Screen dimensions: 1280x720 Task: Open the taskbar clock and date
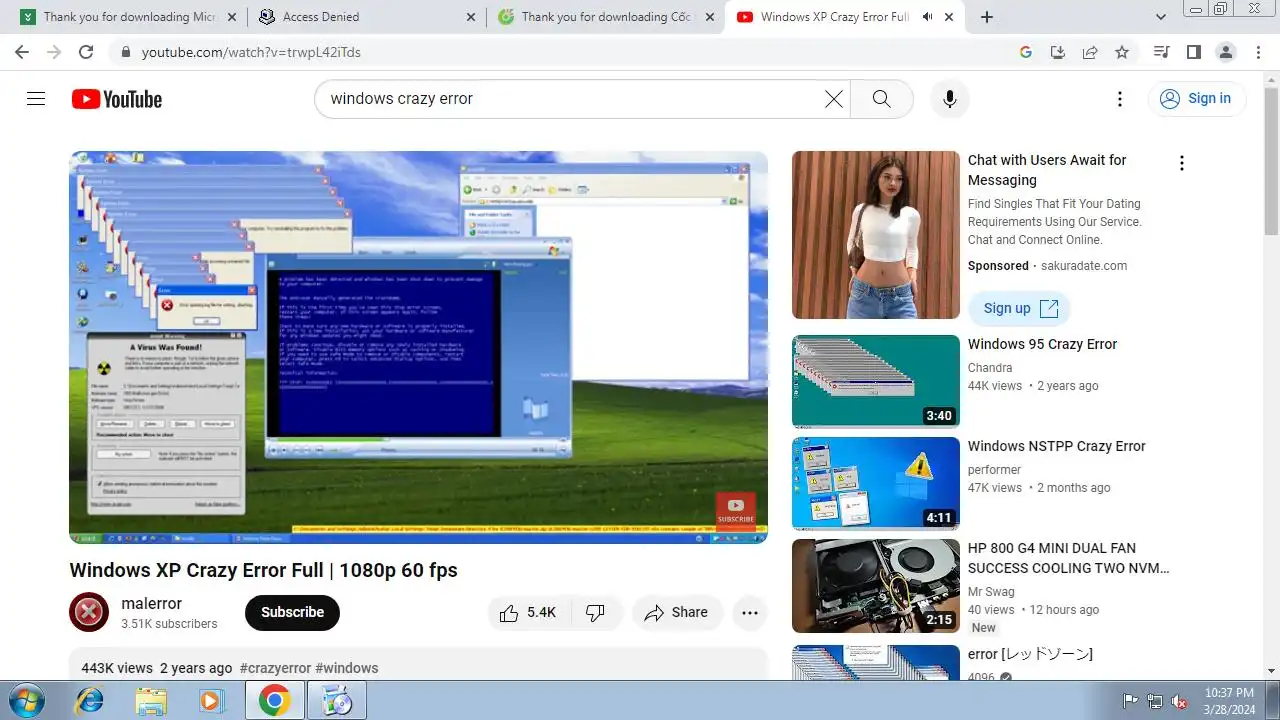pos(1229,700)
